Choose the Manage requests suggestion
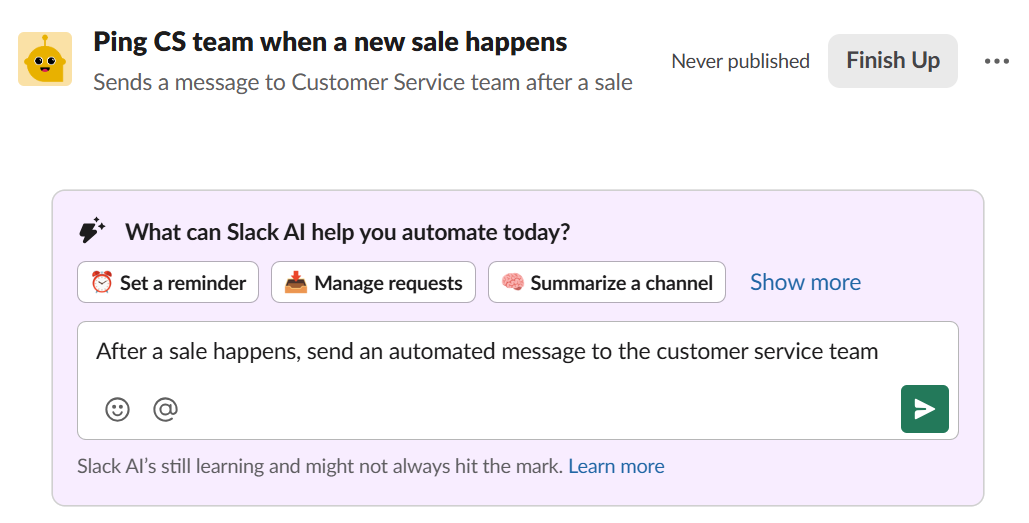Screen dimensions: 1029x523 (375, 283)
